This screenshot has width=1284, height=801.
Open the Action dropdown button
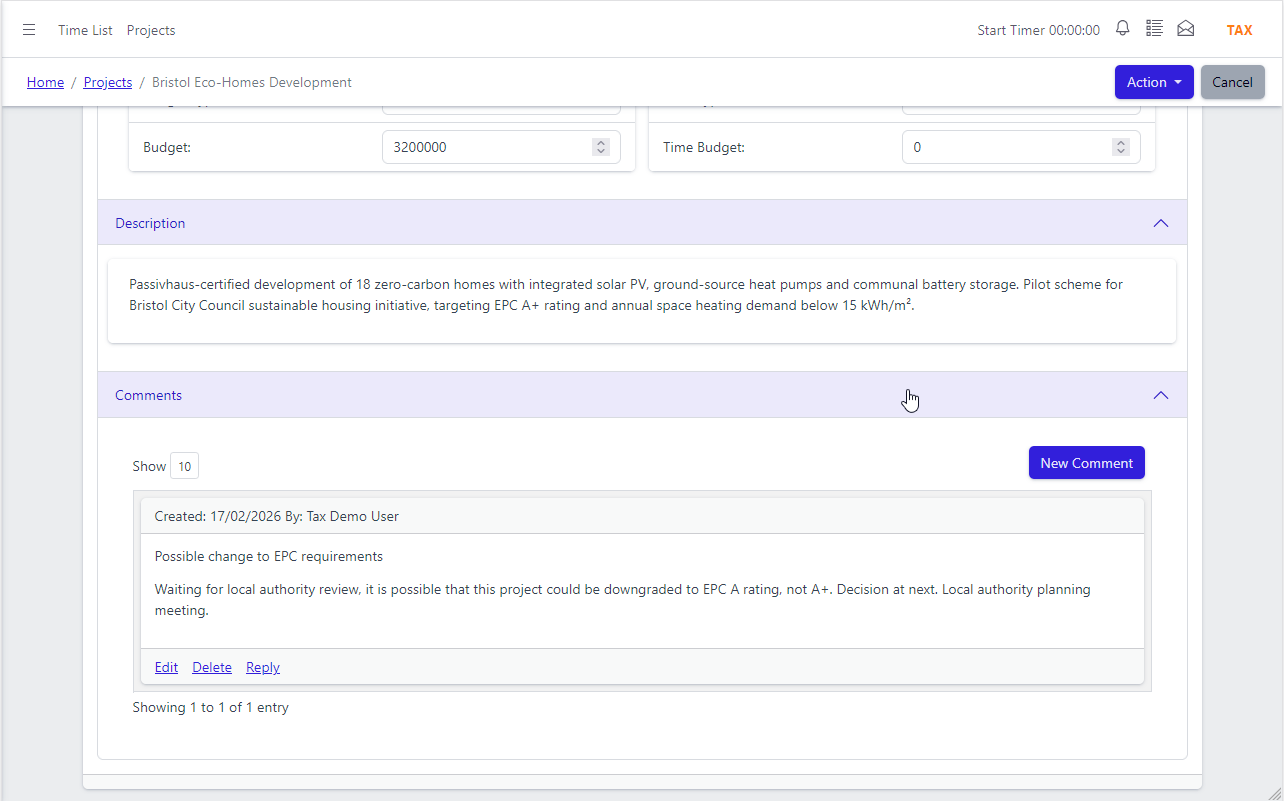(x=1154, y=82)
